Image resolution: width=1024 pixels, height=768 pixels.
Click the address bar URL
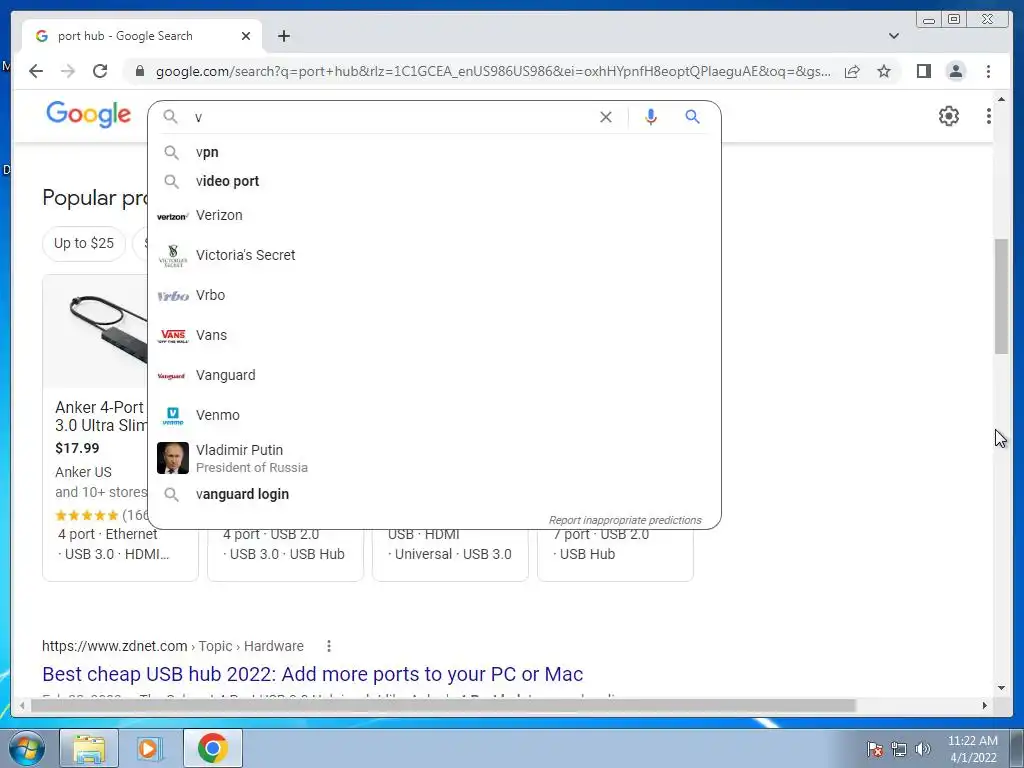tap(493, 71)
